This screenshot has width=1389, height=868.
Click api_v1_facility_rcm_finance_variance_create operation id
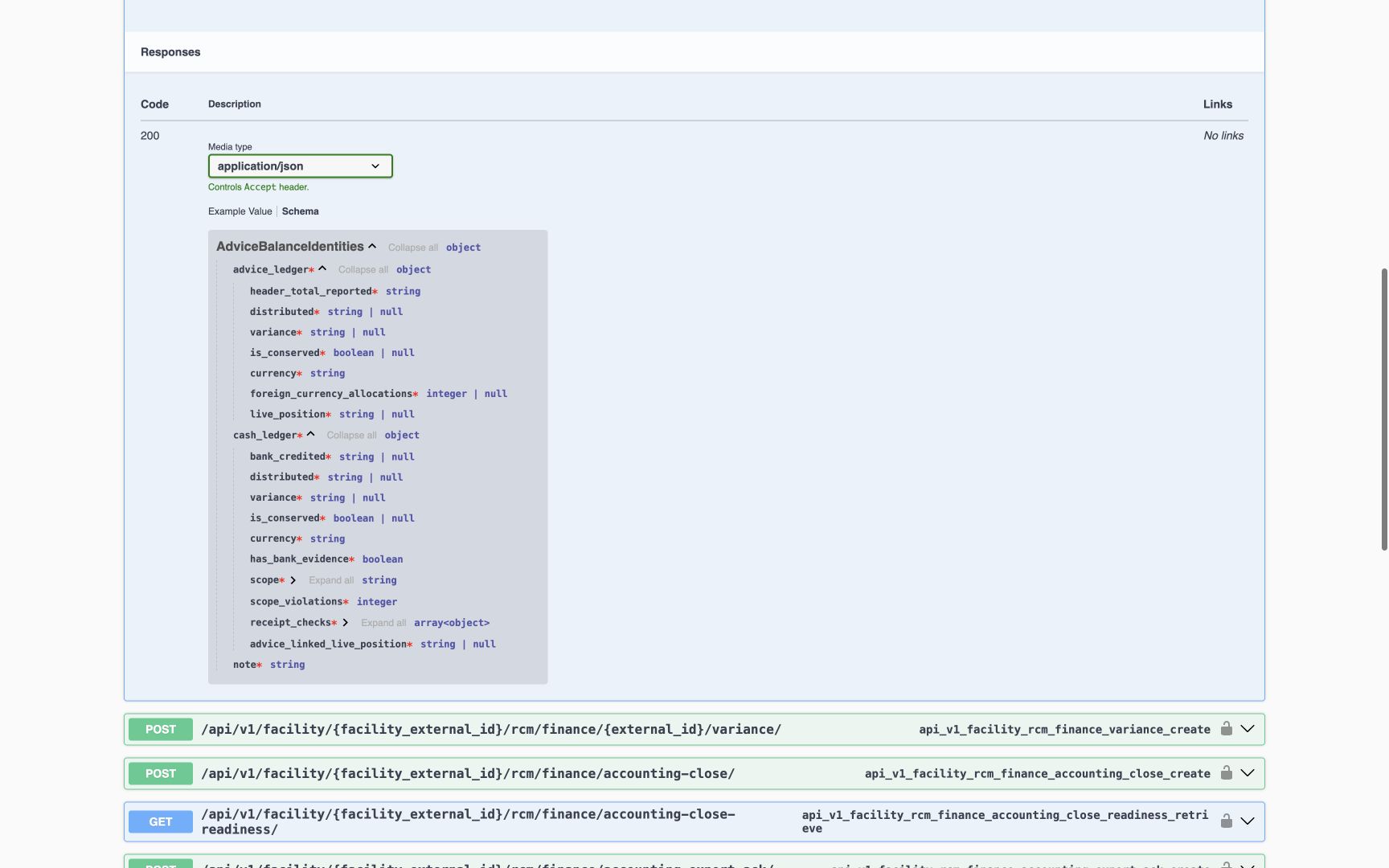(x=1064, y=730)
